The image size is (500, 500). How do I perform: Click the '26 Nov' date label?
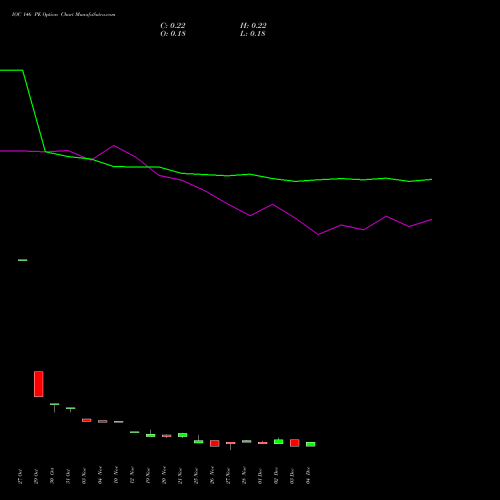pos(212,476)
